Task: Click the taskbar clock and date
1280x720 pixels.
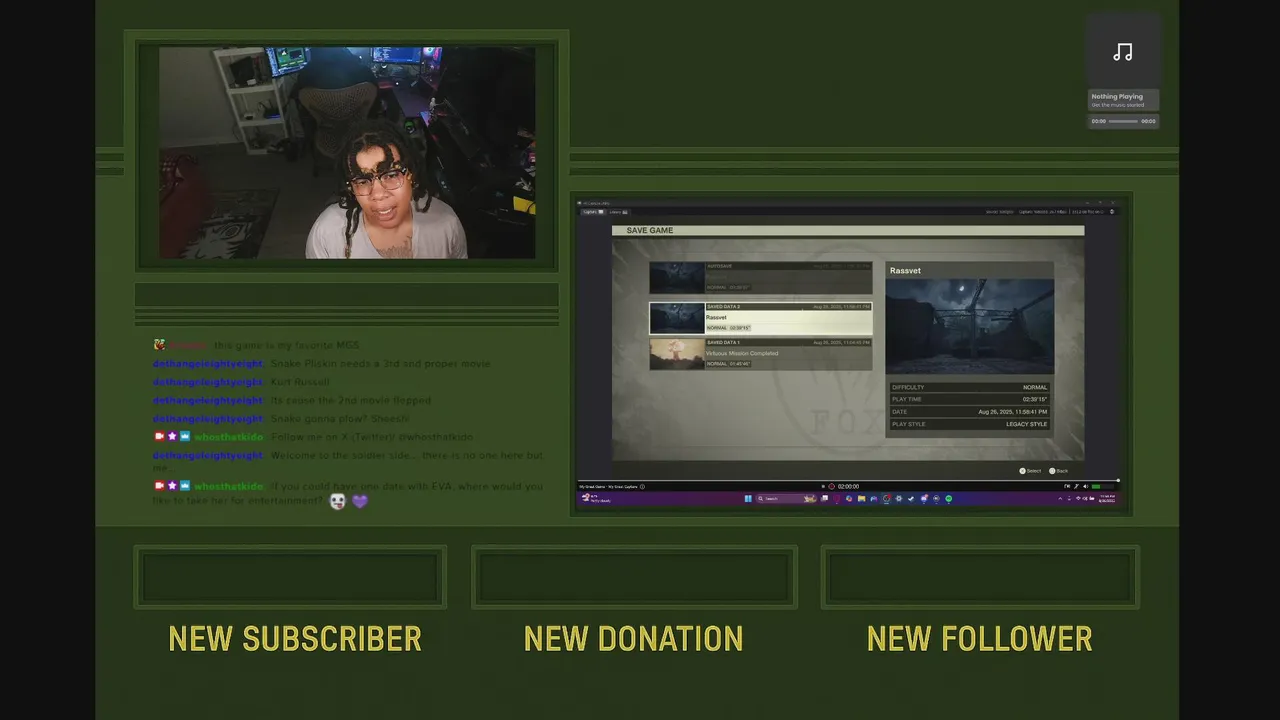Action: tap(1106, 498)
